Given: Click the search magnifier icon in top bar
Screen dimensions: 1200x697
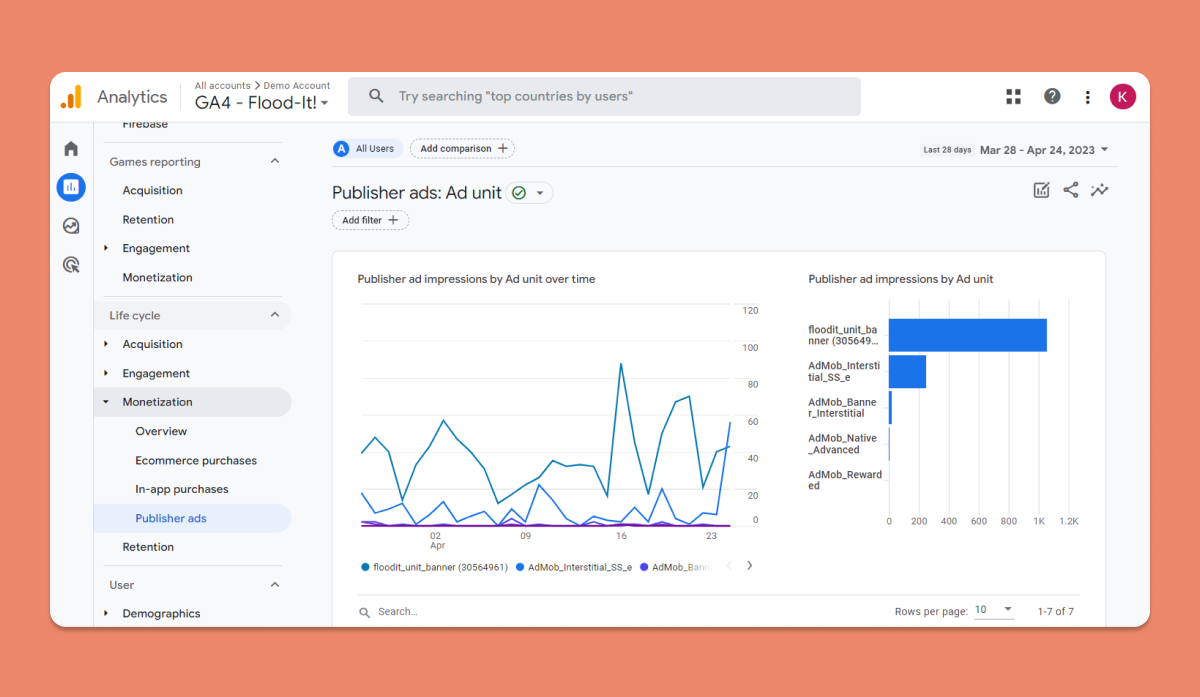Looking at the screenshot, I should (x=376, y=96).
